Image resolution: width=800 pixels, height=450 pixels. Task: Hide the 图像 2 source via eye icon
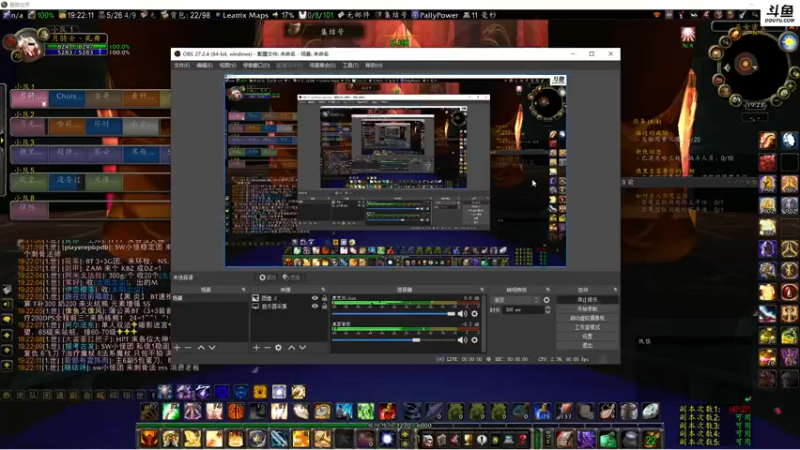click(314, 298)
